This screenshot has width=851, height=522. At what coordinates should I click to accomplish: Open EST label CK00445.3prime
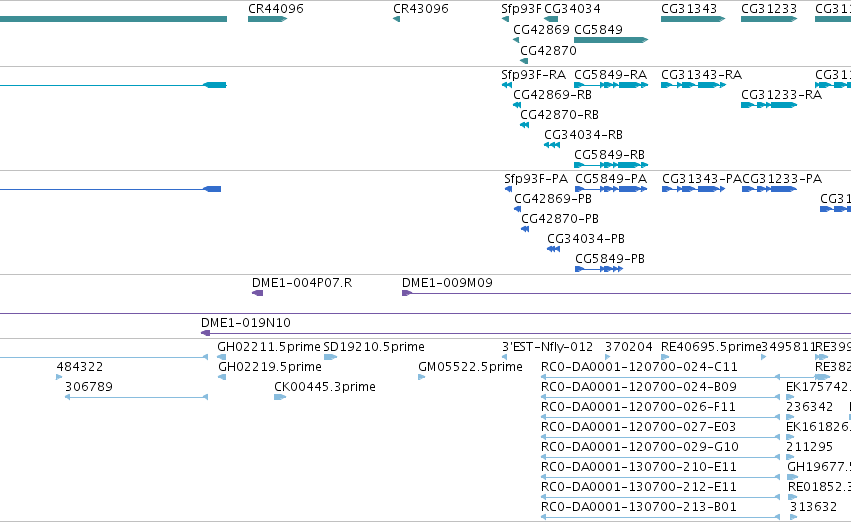[x=325, y=387]
